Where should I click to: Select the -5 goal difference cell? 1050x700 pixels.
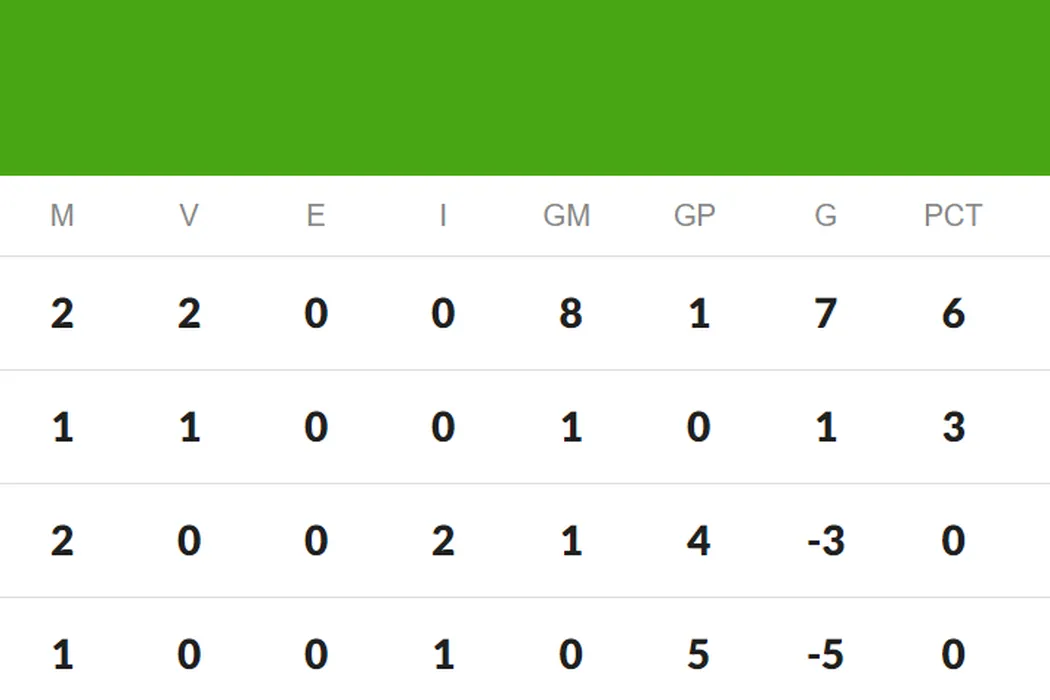click(826, 656)
